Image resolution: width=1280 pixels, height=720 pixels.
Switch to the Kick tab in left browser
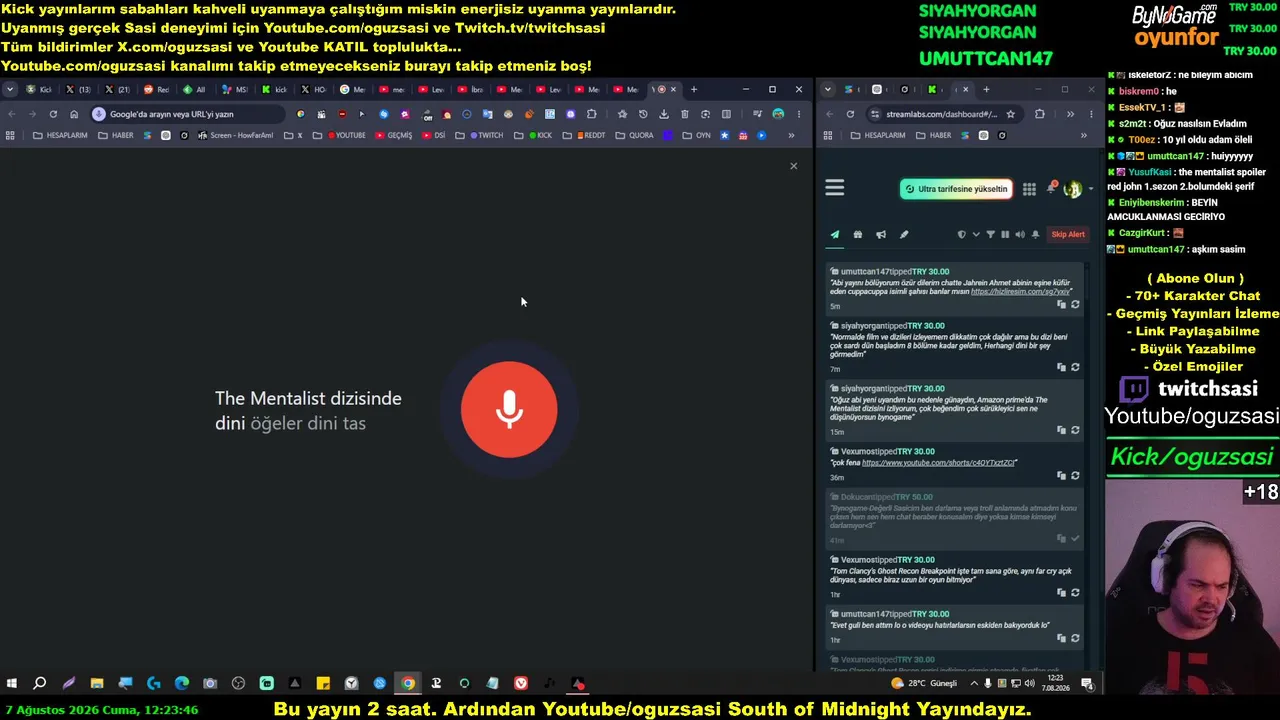pyautogui.click(x=39, y=89)
